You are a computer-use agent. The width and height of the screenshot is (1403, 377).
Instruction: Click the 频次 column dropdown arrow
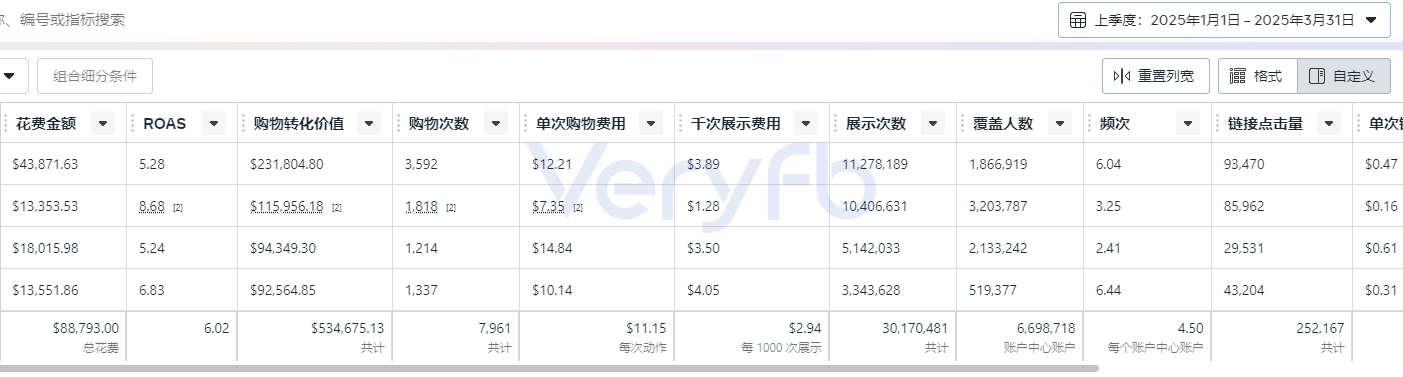point(1188,123)
